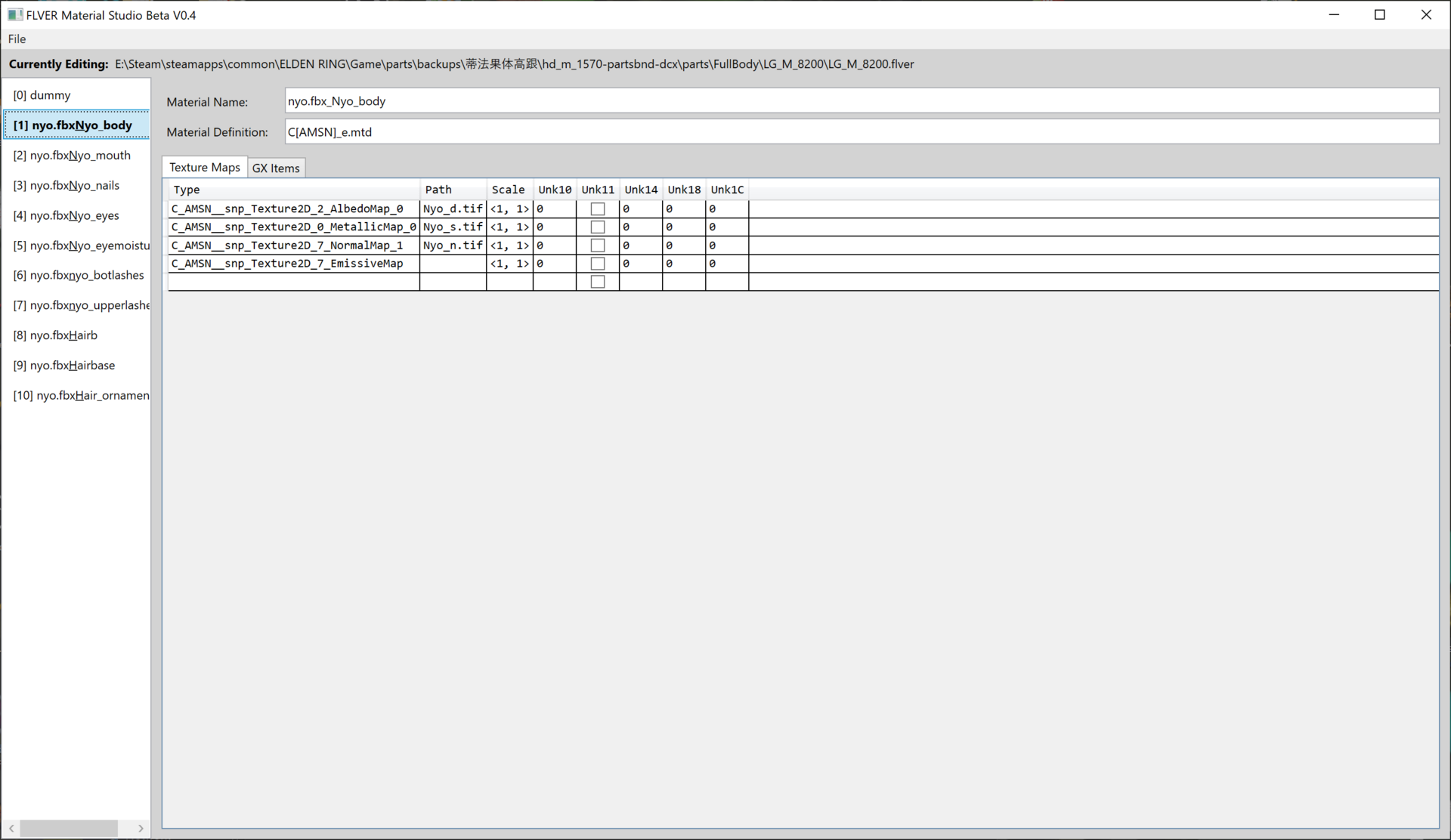Viewport: 1451px width, 840px height.
Task: Select the [3] nyo.fbxNyo_nails material
Action: point(76,185)
